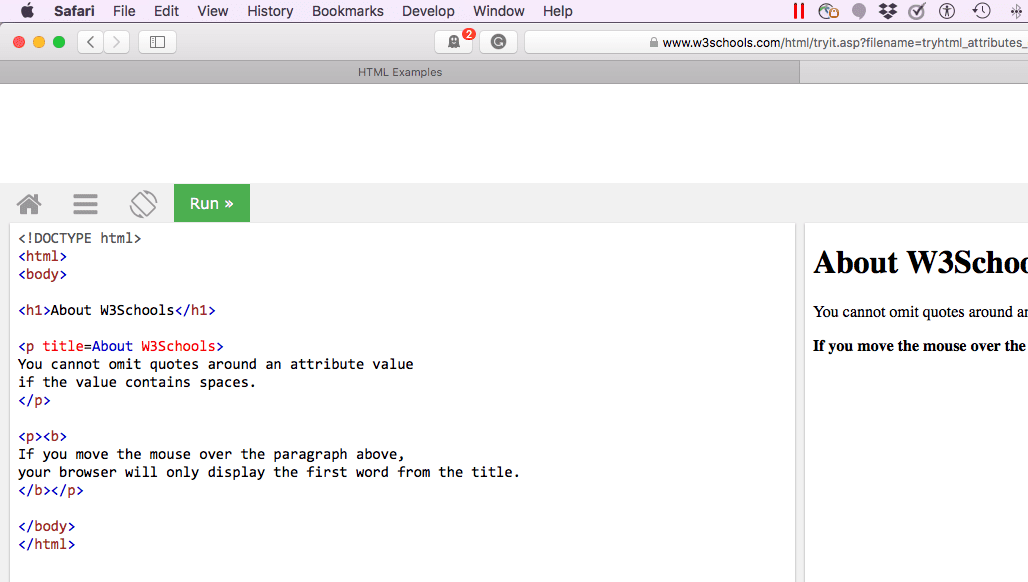Click the Bluetooth menu bar icon

1016,10
